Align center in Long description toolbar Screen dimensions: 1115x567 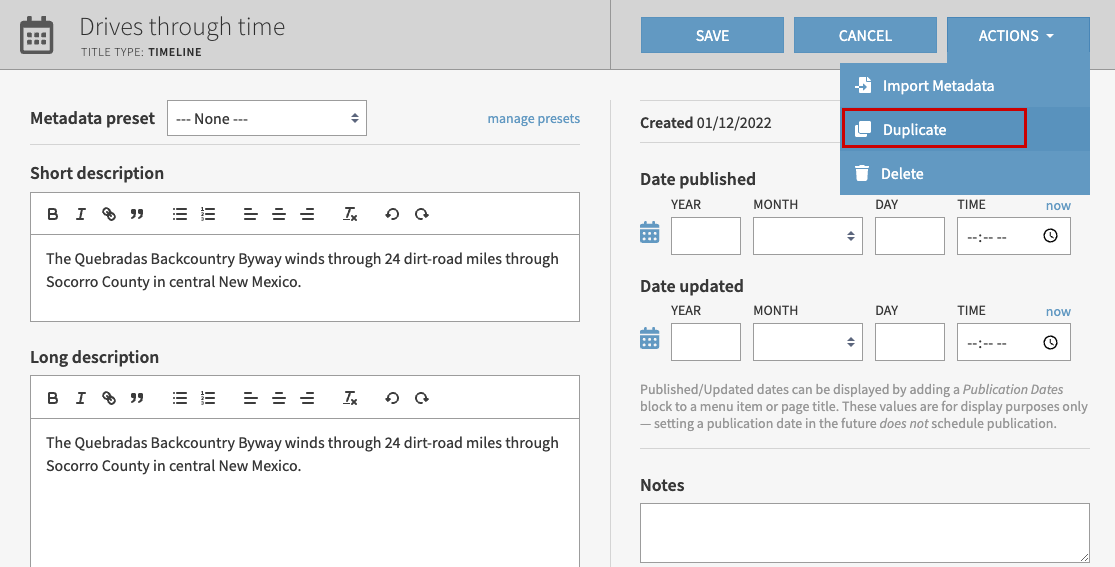pyautogui.click(x=279, y=398)
